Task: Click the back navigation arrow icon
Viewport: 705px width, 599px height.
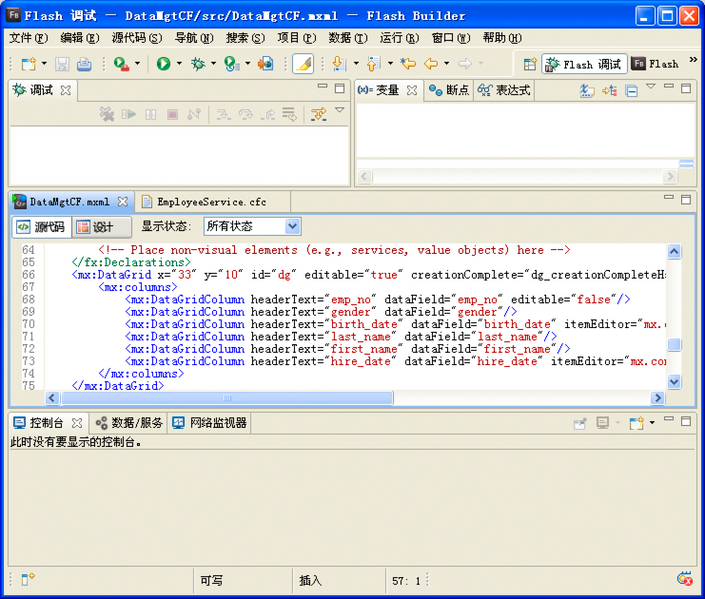Action: [431, 64]
